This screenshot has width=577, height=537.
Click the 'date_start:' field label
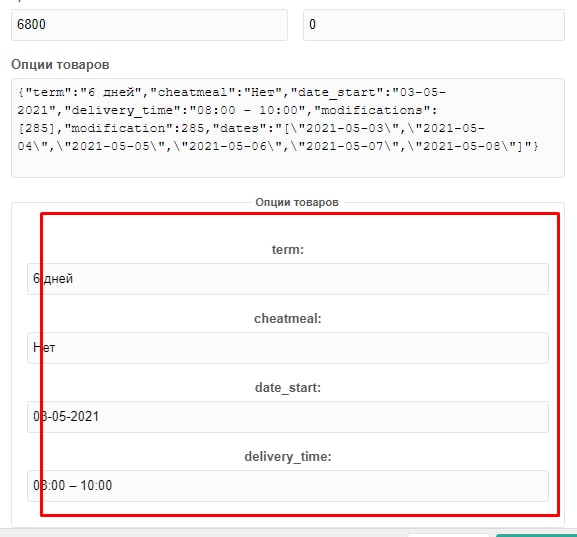(x=288, y=387)
